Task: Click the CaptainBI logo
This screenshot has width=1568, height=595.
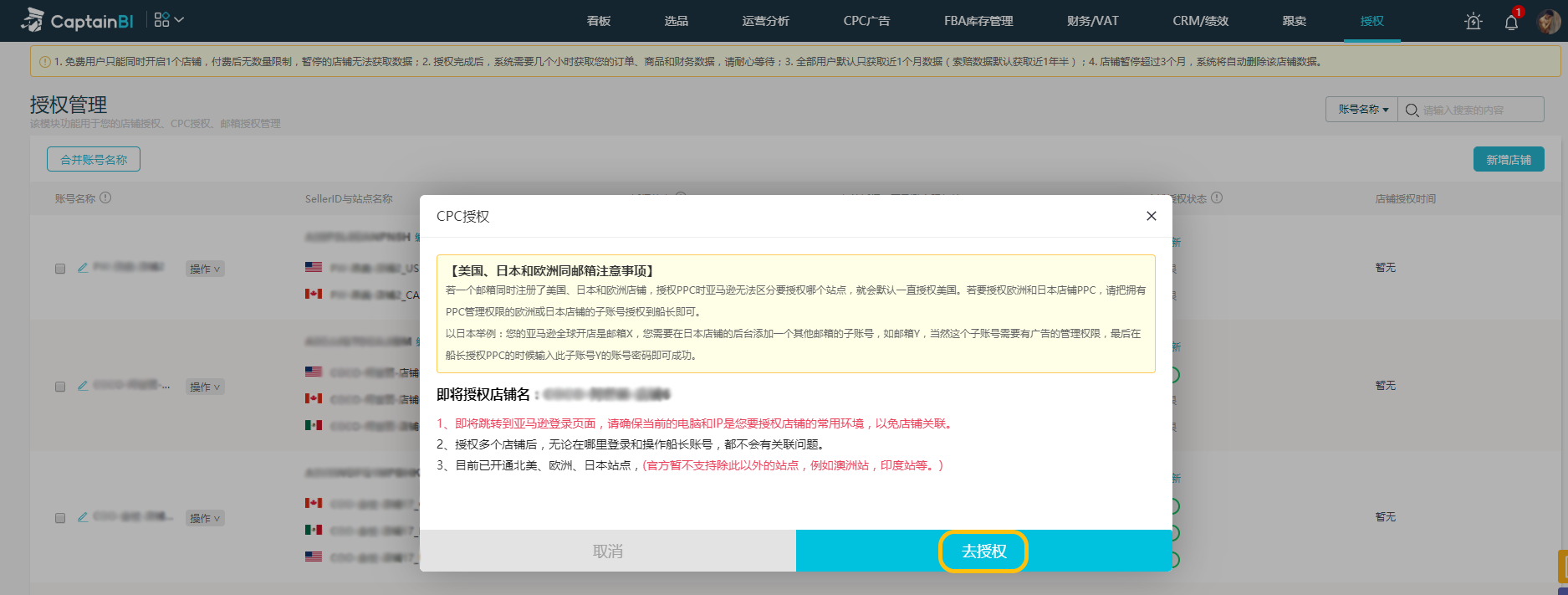Action: coord(77,20)
